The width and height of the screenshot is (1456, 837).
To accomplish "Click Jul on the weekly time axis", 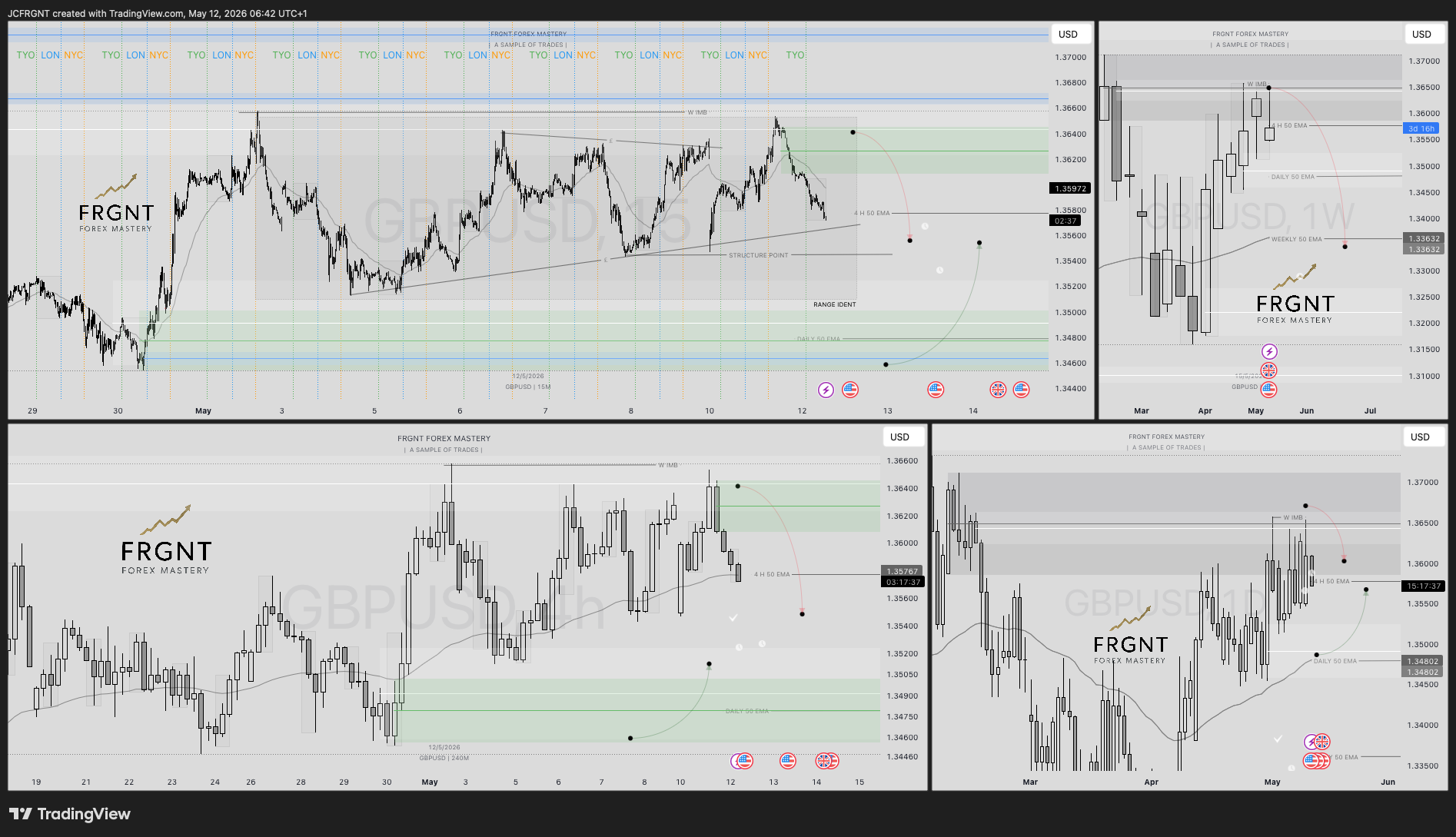I will pyautogui.click(x=1370, y=410).
